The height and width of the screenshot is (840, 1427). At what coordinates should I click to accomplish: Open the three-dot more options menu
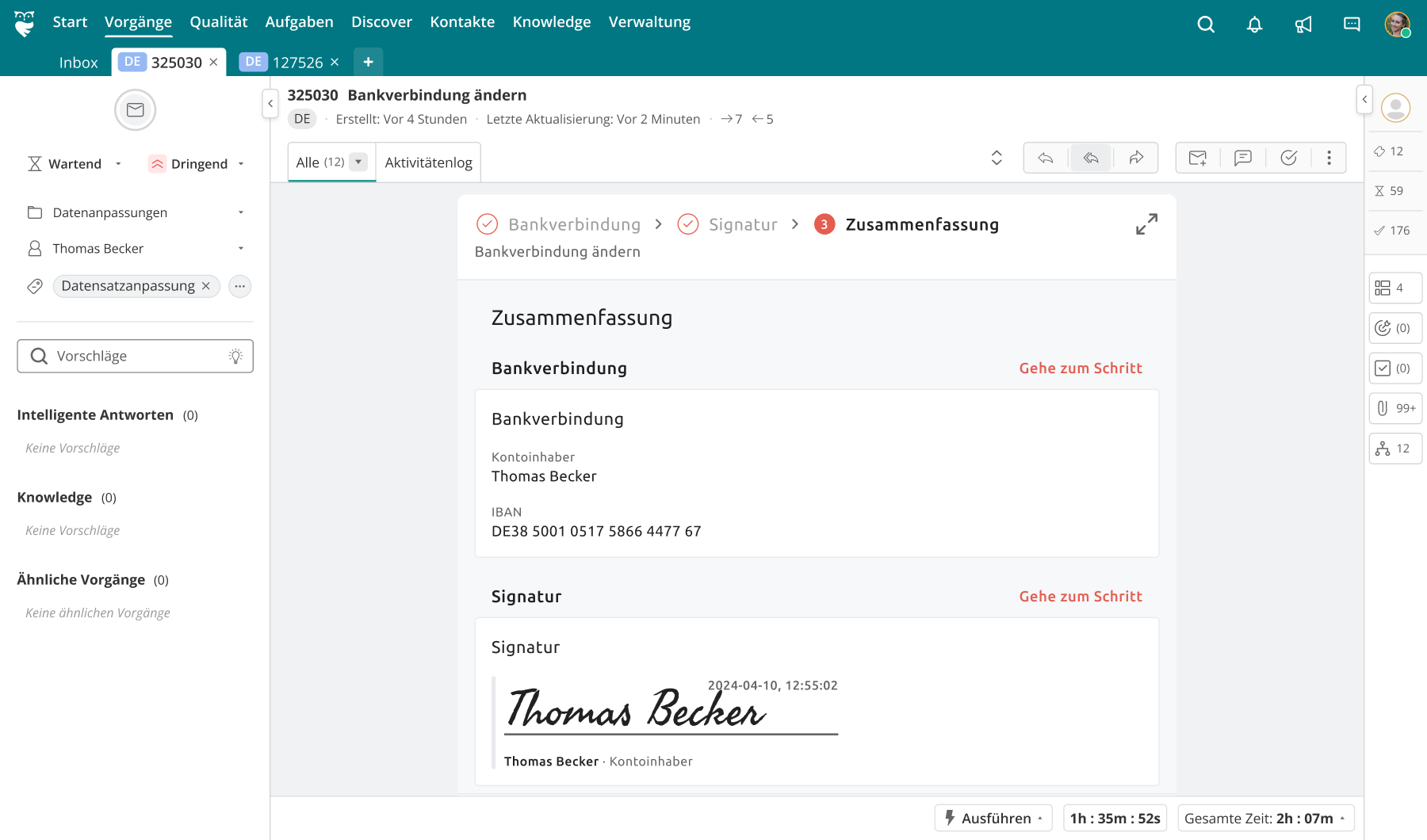1329,158
